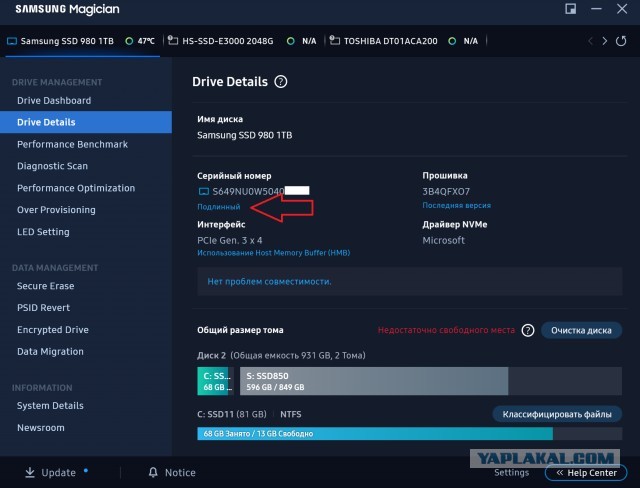Image resolution: width=640 pixels, height=488 pixels.
Task: Open Secure Erase
Action: pyautogui.click(x=45, y=286)
